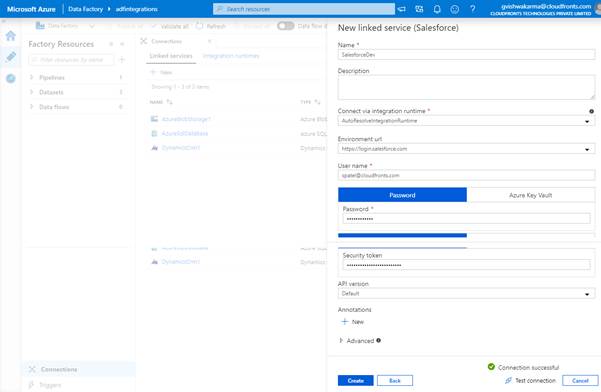Click the User name field
The image size is (601, 392).
pos(466,175)
